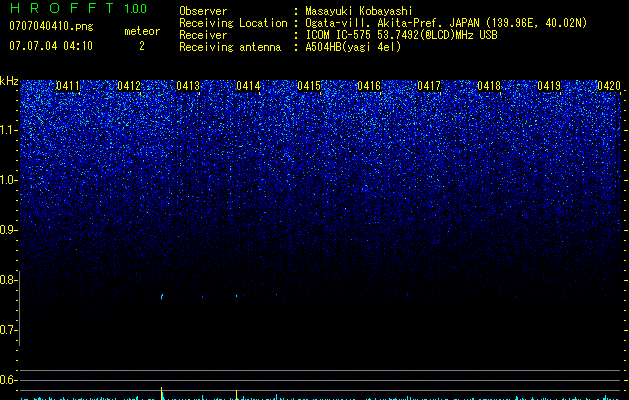Click the 0416 time marker

pos(369,86)
